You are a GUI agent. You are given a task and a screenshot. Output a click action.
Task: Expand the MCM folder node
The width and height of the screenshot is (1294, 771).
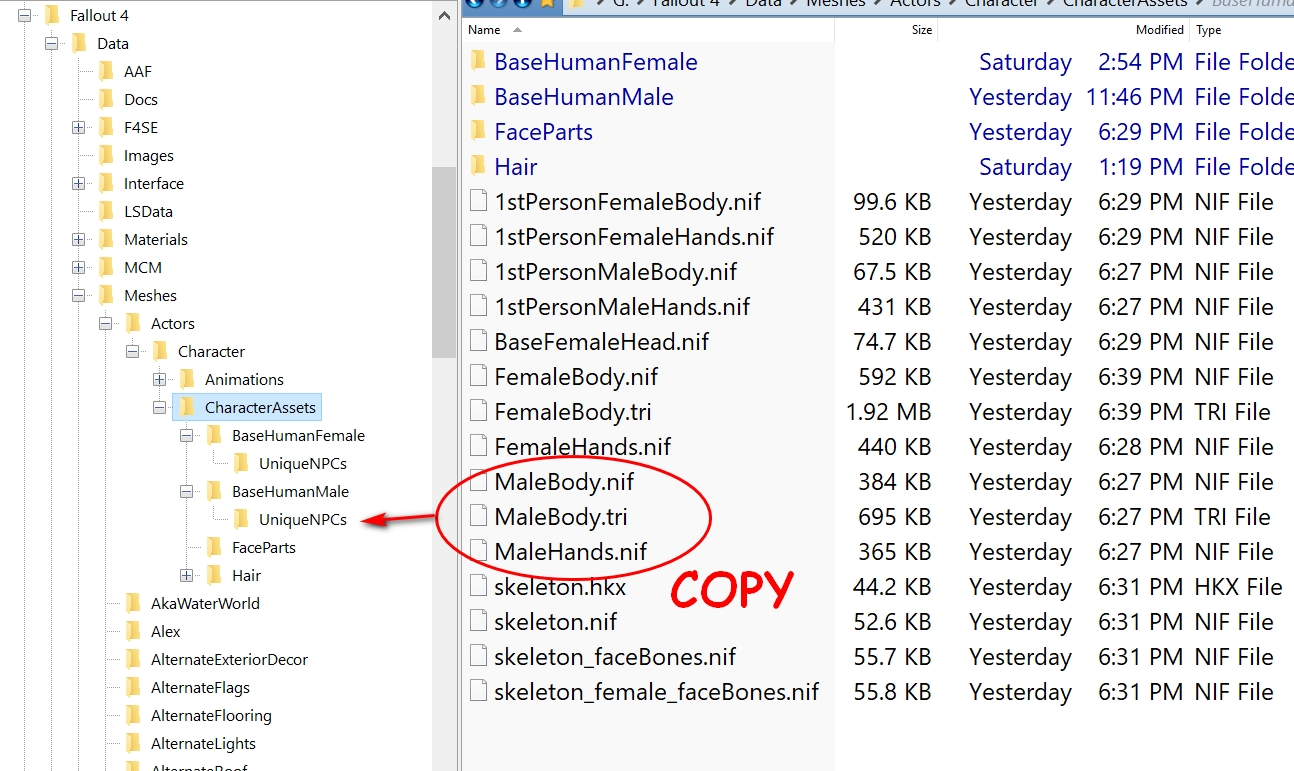tap(78, 267)
